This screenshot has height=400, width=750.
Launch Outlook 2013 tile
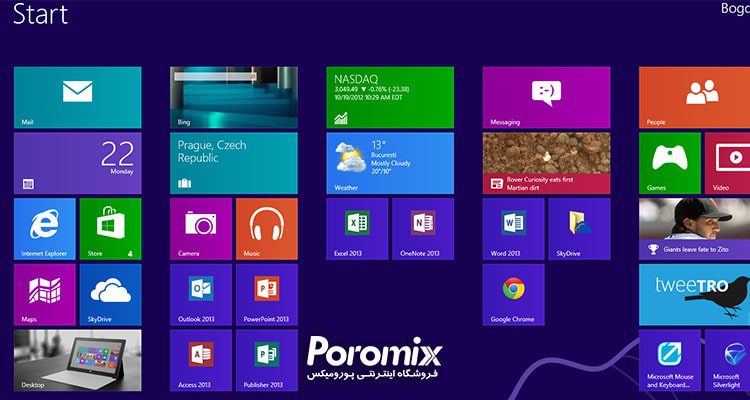pyautogui.click(x=201, y=295)
